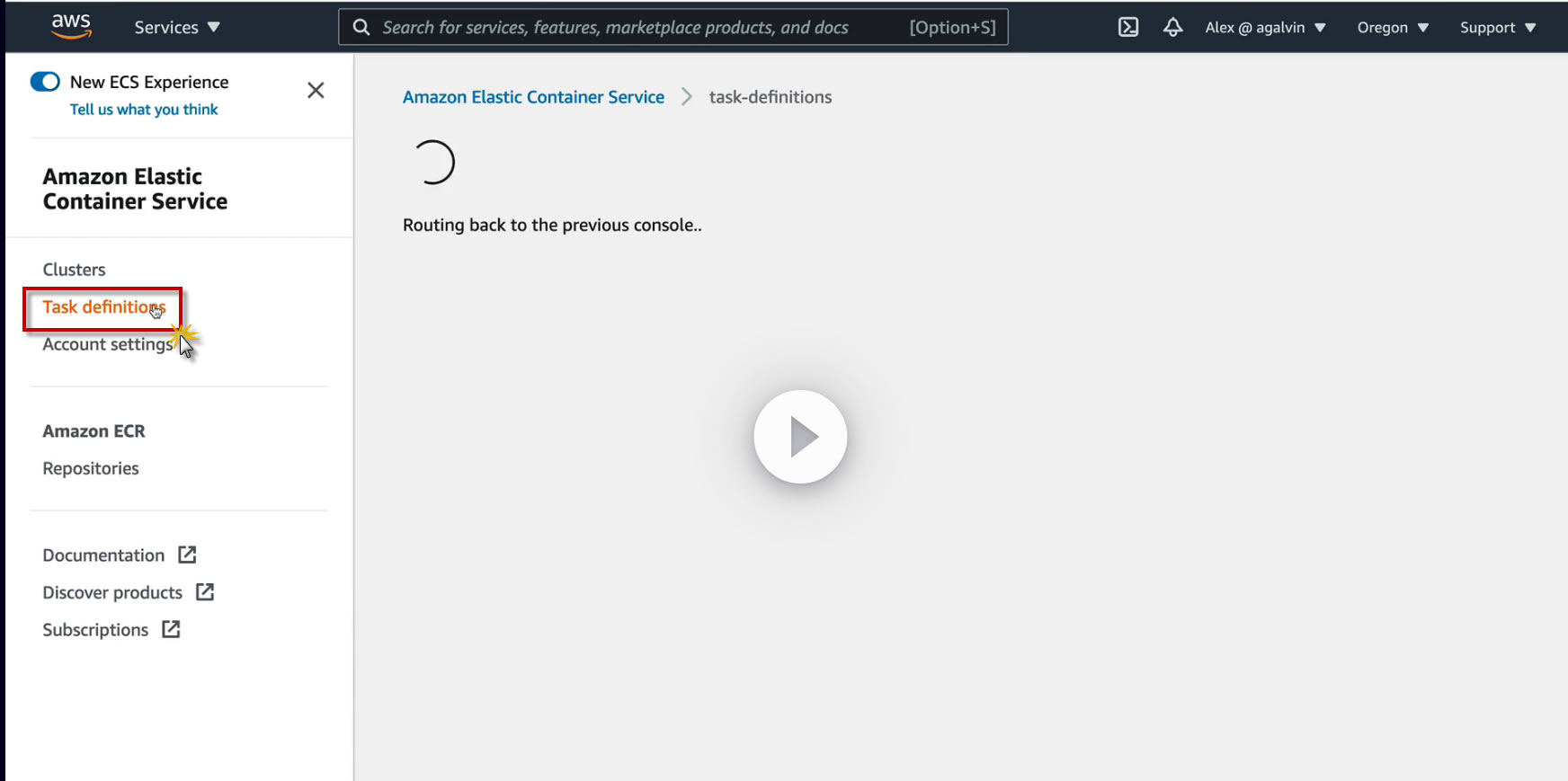Click the Amazon ECR section heading

point(94,431)
